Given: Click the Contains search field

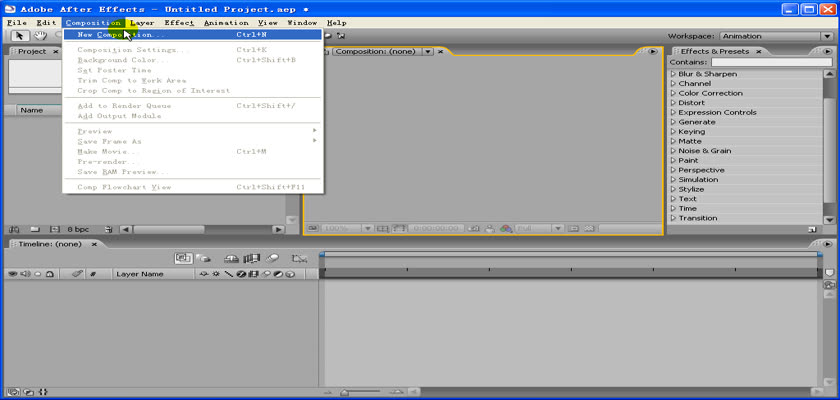Looking at the screenshot, I should coord(771,63).
